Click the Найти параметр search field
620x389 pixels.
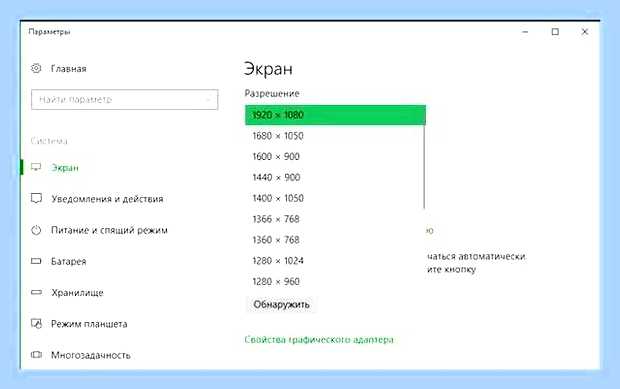[x=125, y=99]
